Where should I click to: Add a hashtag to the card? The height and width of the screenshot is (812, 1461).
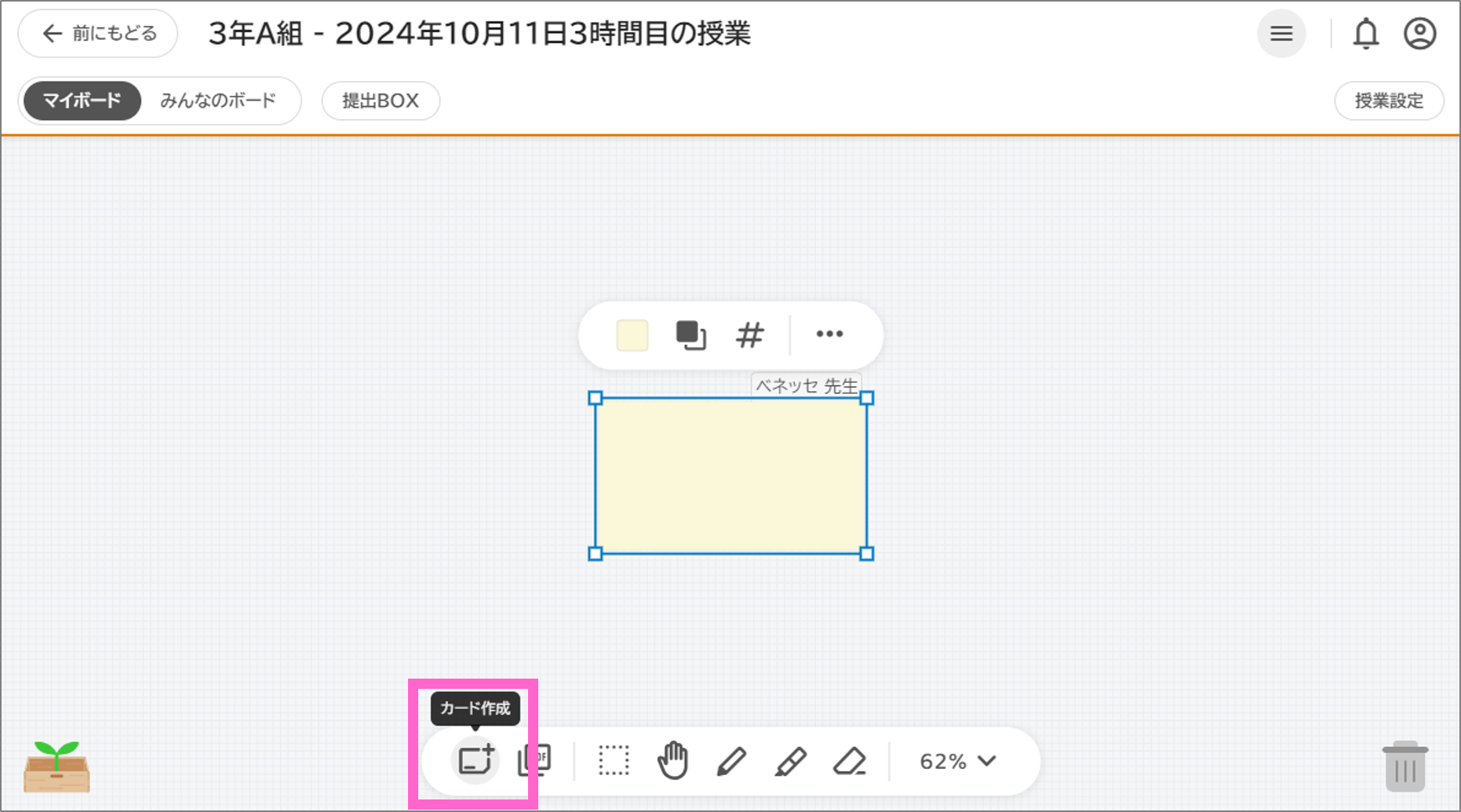749,335
